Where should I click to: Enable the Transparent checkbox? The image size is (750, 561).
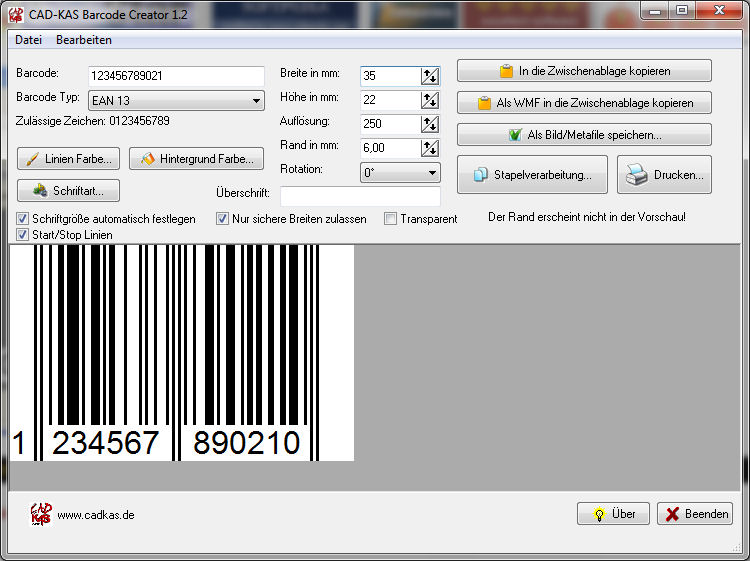click(x=391, y=219)
